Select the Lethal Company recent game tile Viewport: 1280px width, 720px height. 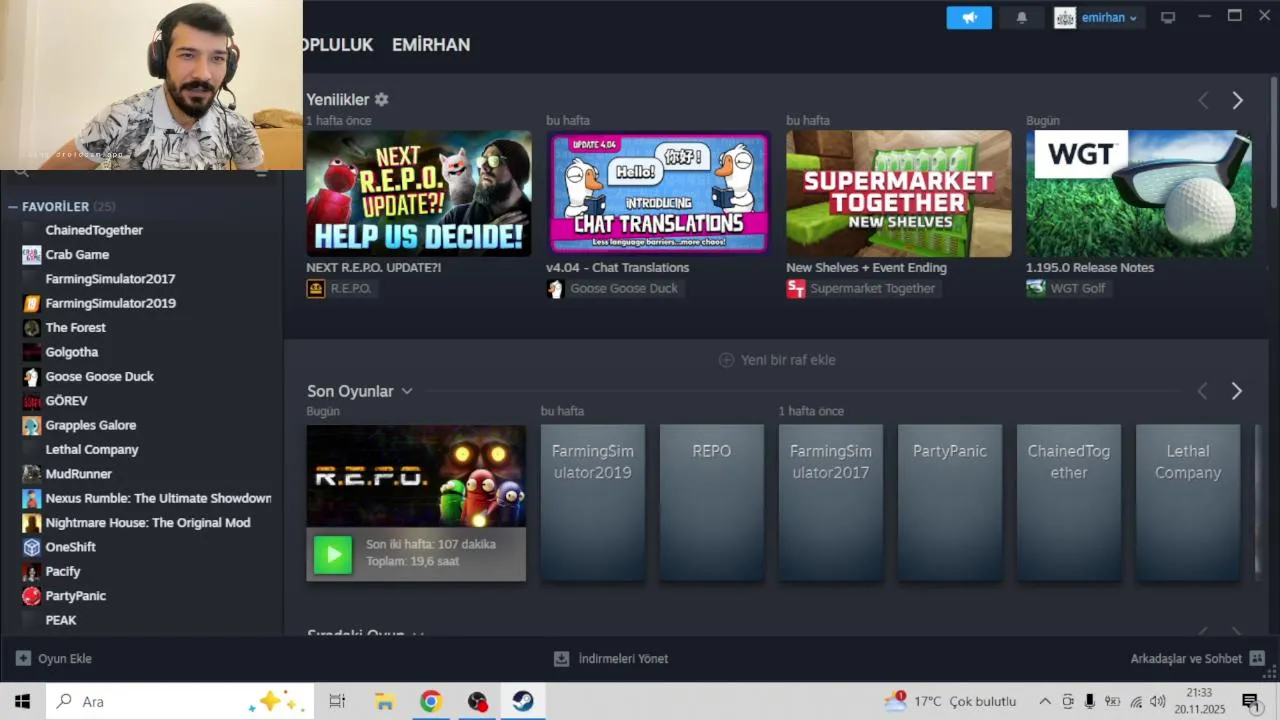[x=1188, y=503]
